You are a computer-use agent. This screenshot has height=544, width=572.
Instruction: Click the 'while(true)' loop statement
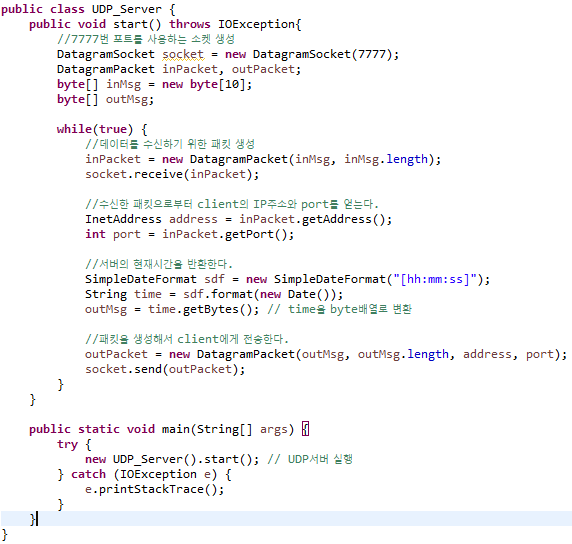click(x=95, y=129)
